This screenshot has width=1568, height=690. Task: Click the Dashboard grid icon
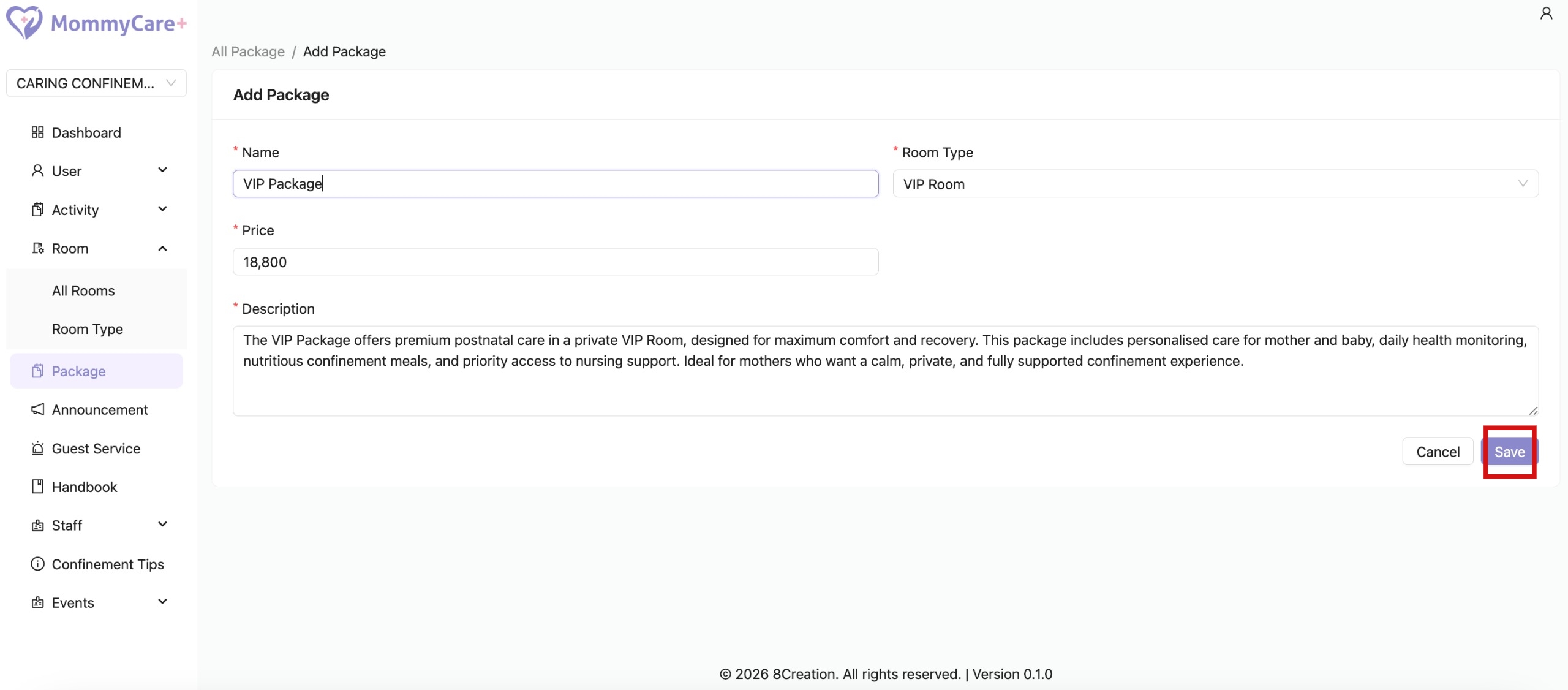coord(37,132)
